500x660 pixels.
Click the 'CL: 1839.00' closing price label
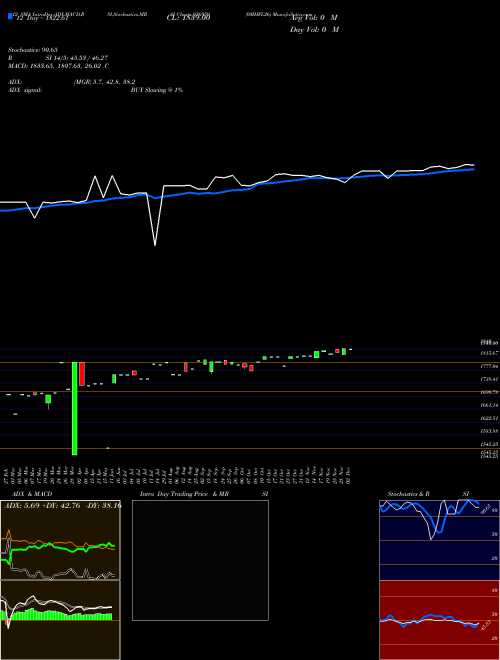tap(189, 18)
